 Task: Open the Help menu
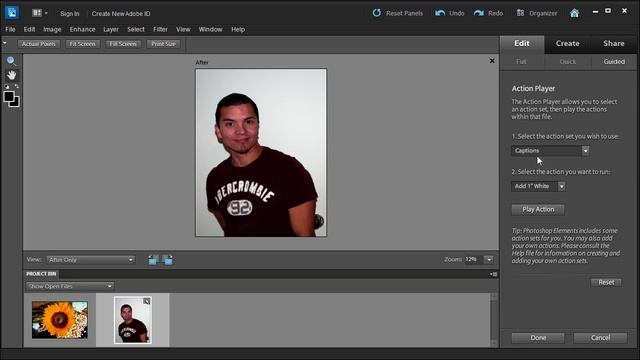pos(238,29)
